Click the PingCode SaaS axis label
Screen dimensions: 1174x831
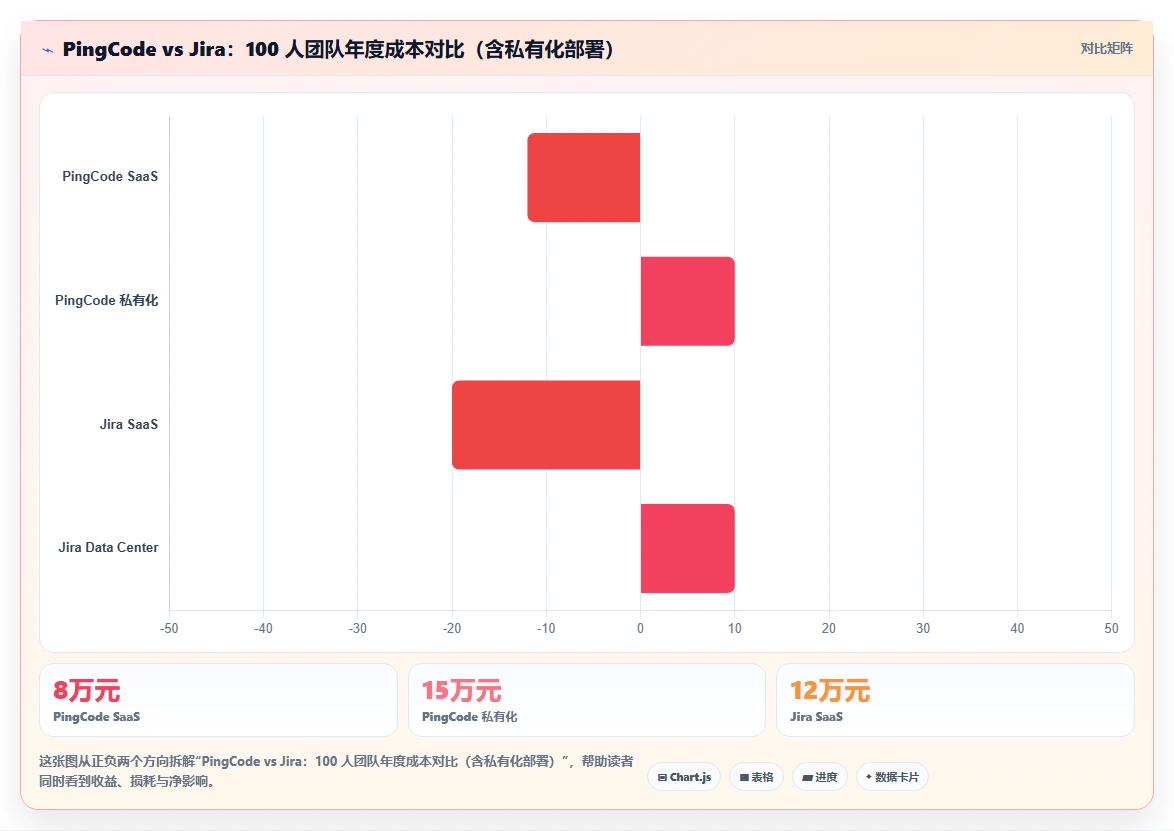110,177
